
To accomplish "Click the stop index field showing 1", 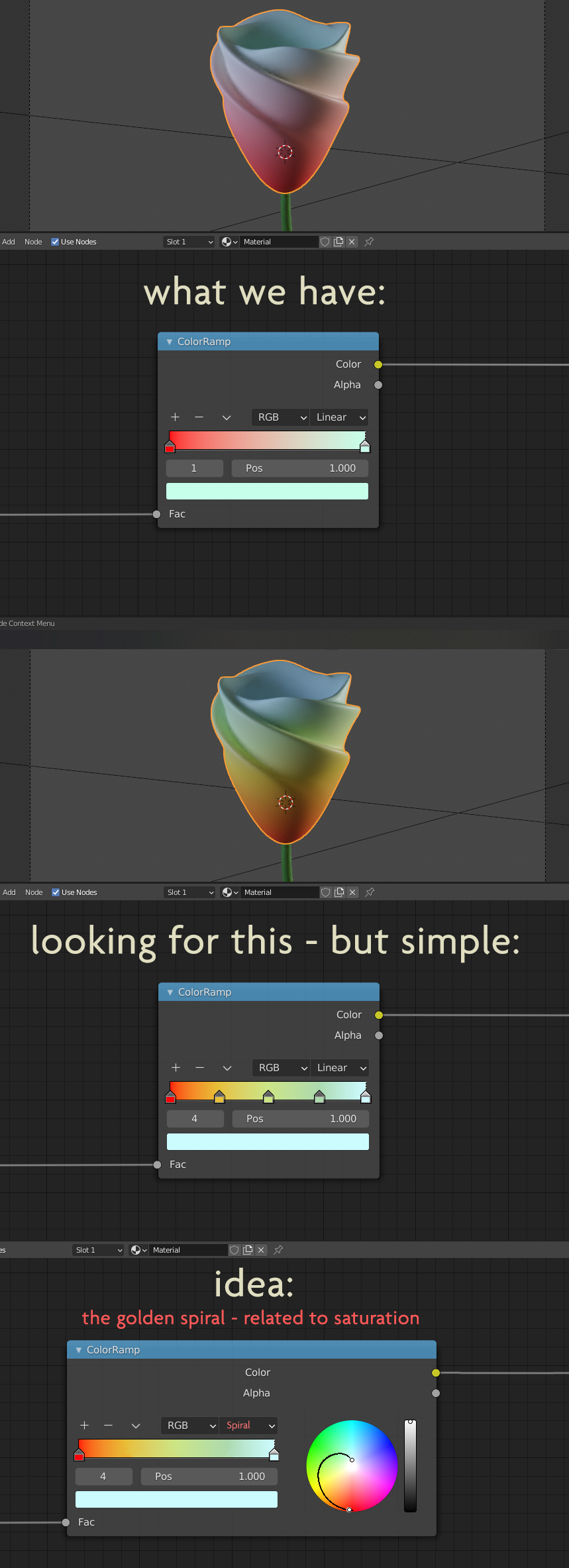I will [194, 468].
